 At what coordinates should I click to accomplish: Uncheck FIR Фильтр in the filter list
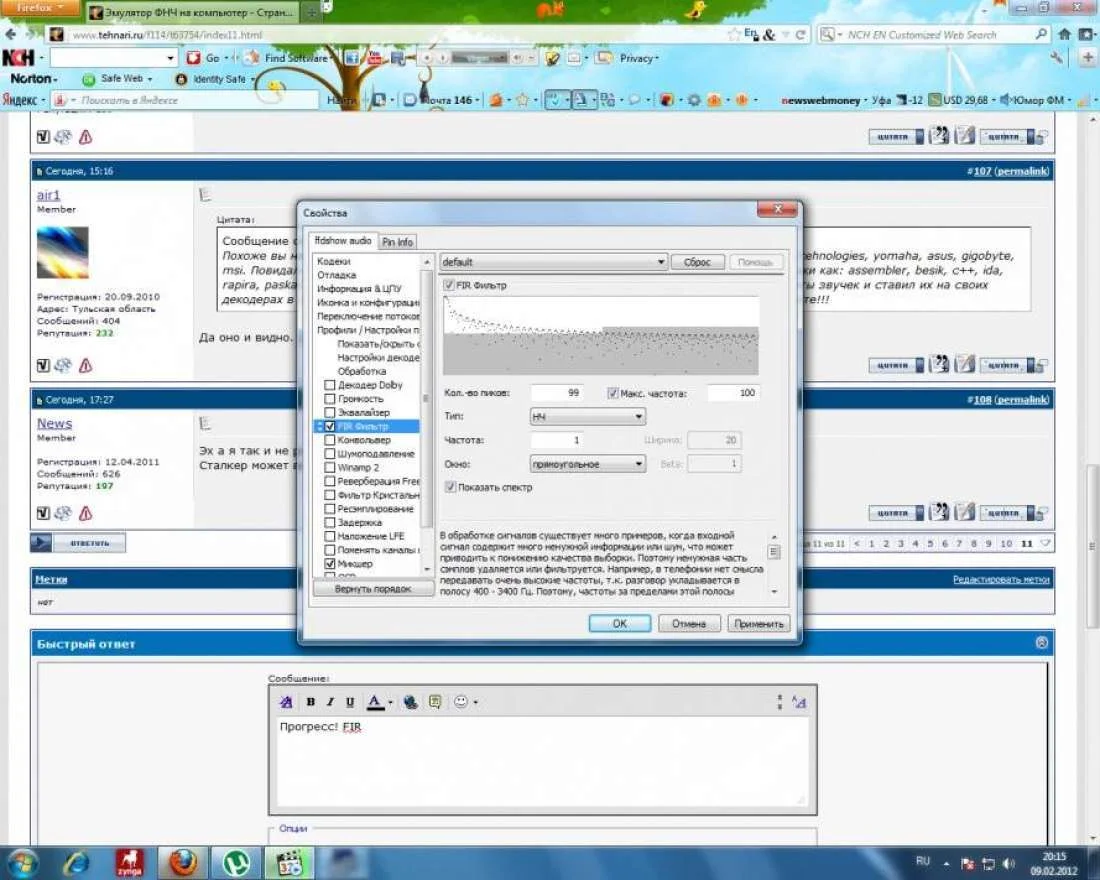330,427
